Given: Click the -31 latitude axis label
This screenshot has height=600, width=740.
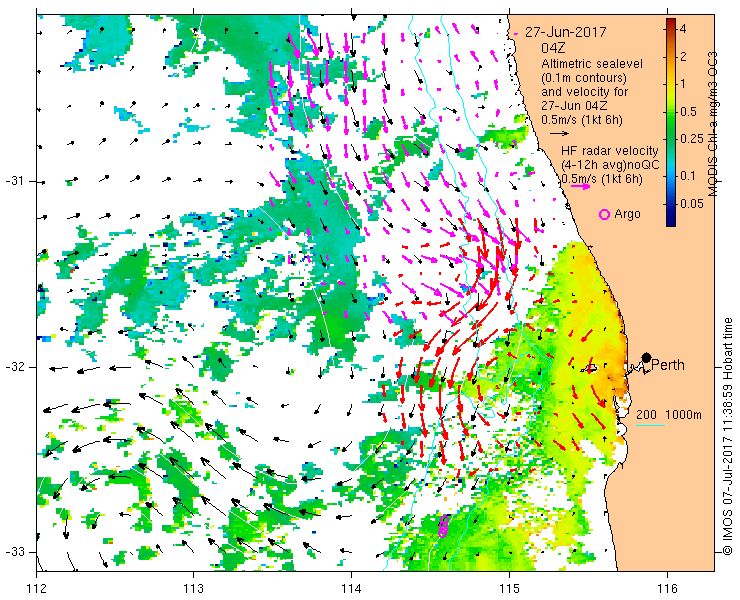Looking at the screenshot, I should tap(14, 181).
